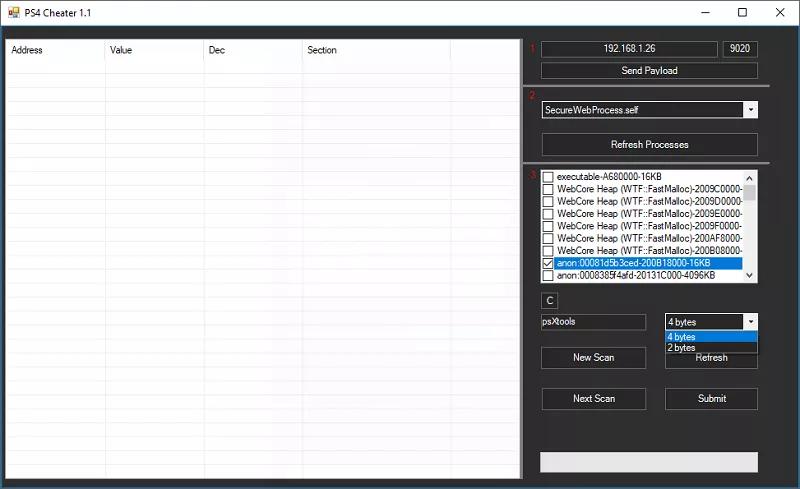Click the port field showing 9020

pyautogui.click(x=740, y=49)
